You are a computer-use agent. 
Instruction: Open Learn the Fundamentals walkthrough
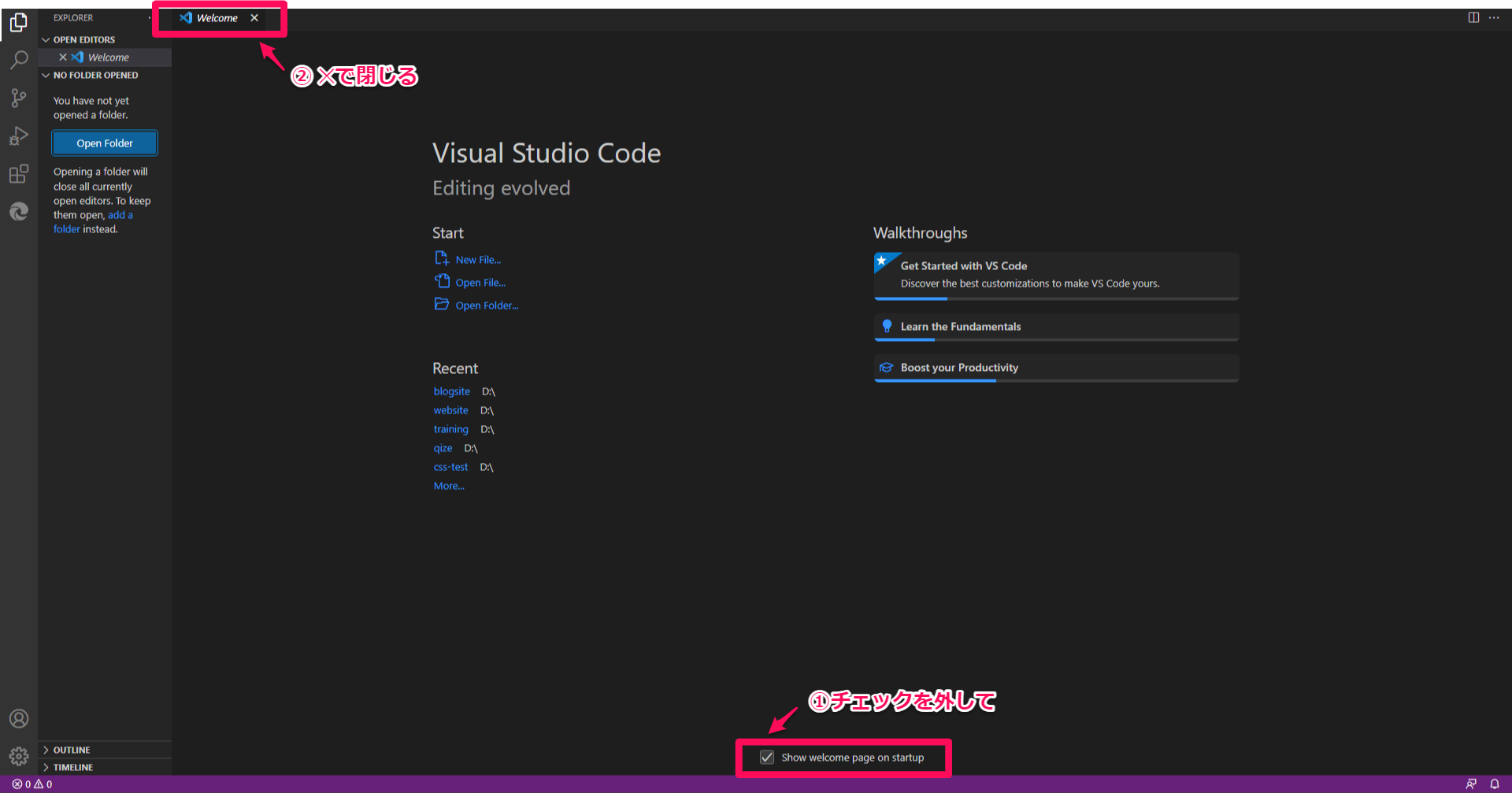coord(1056,327)
